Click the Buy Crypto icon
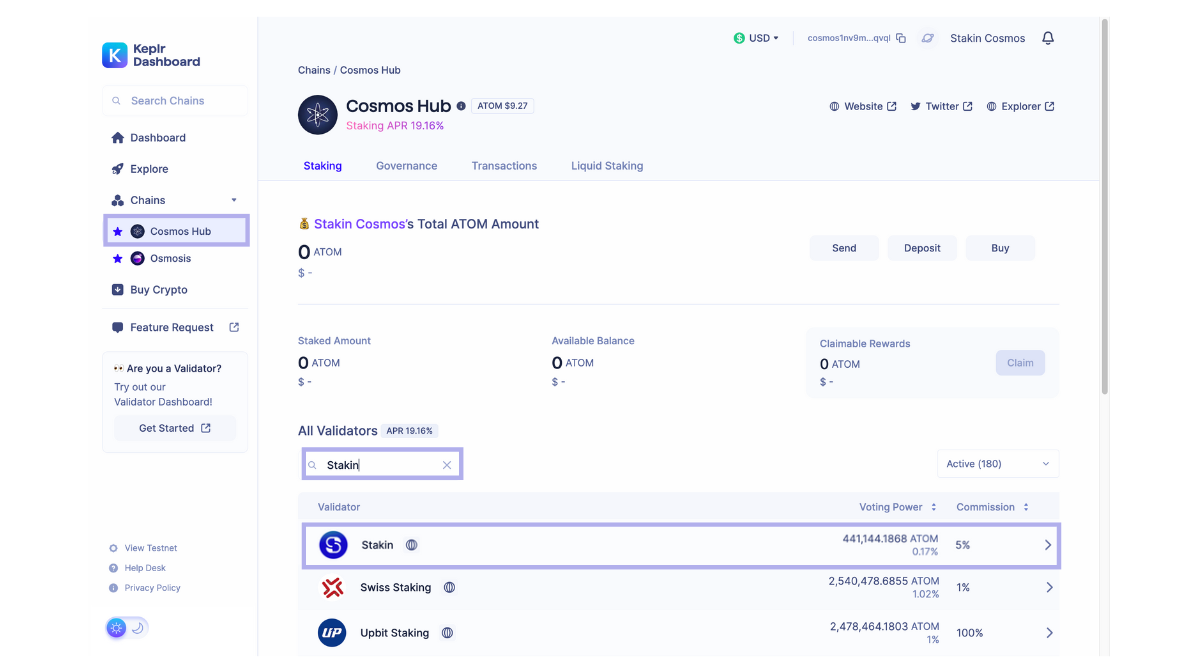This screenshot has height=672, width=1200. (x=118, y=290)
